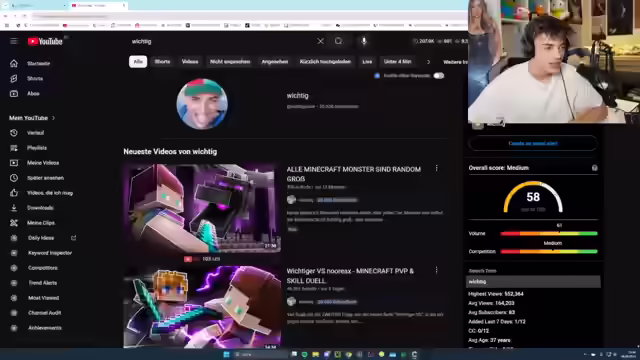
Task: Click the browser back arrow
Action: pyautogui.click(x=6, y=16)
